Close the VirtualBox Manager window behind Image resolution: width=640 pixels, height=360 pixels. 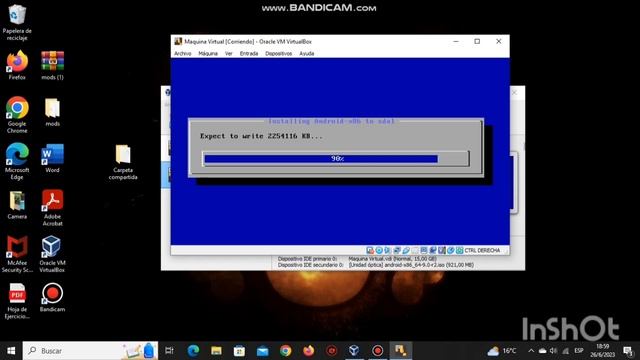tap(514, 93)
